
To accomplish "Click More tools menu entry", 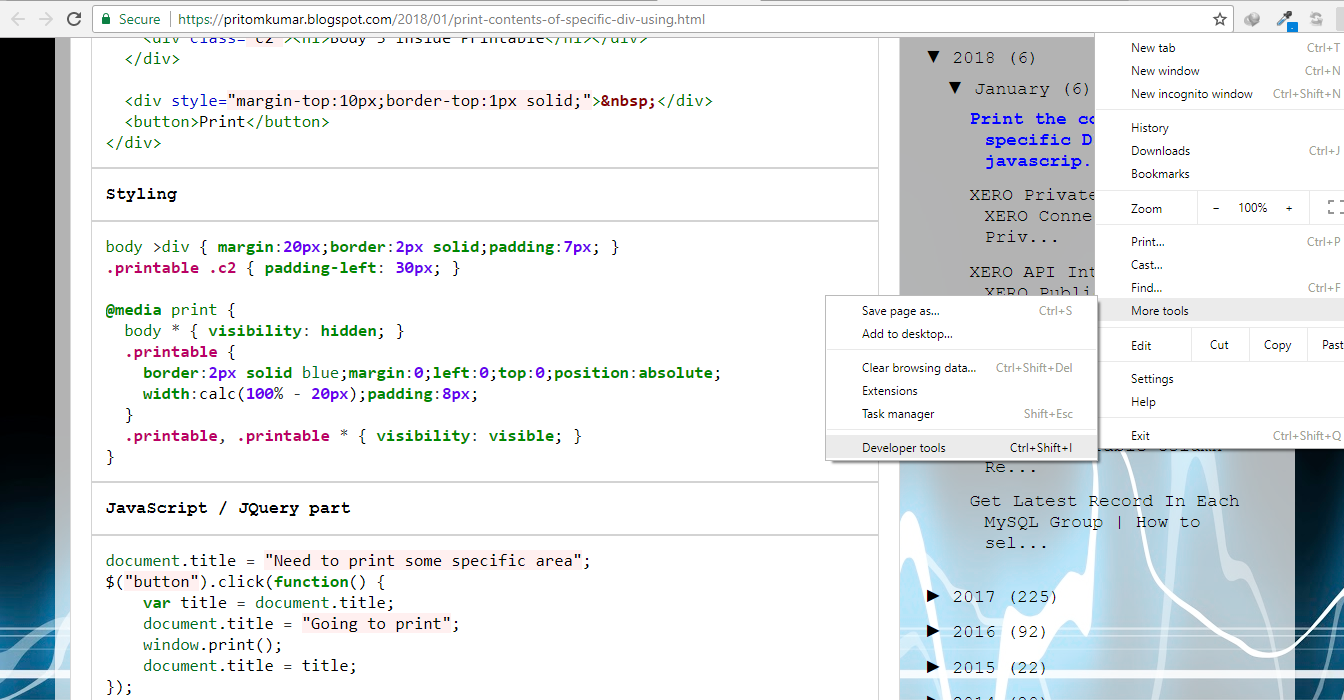I will click(1220, 311).
